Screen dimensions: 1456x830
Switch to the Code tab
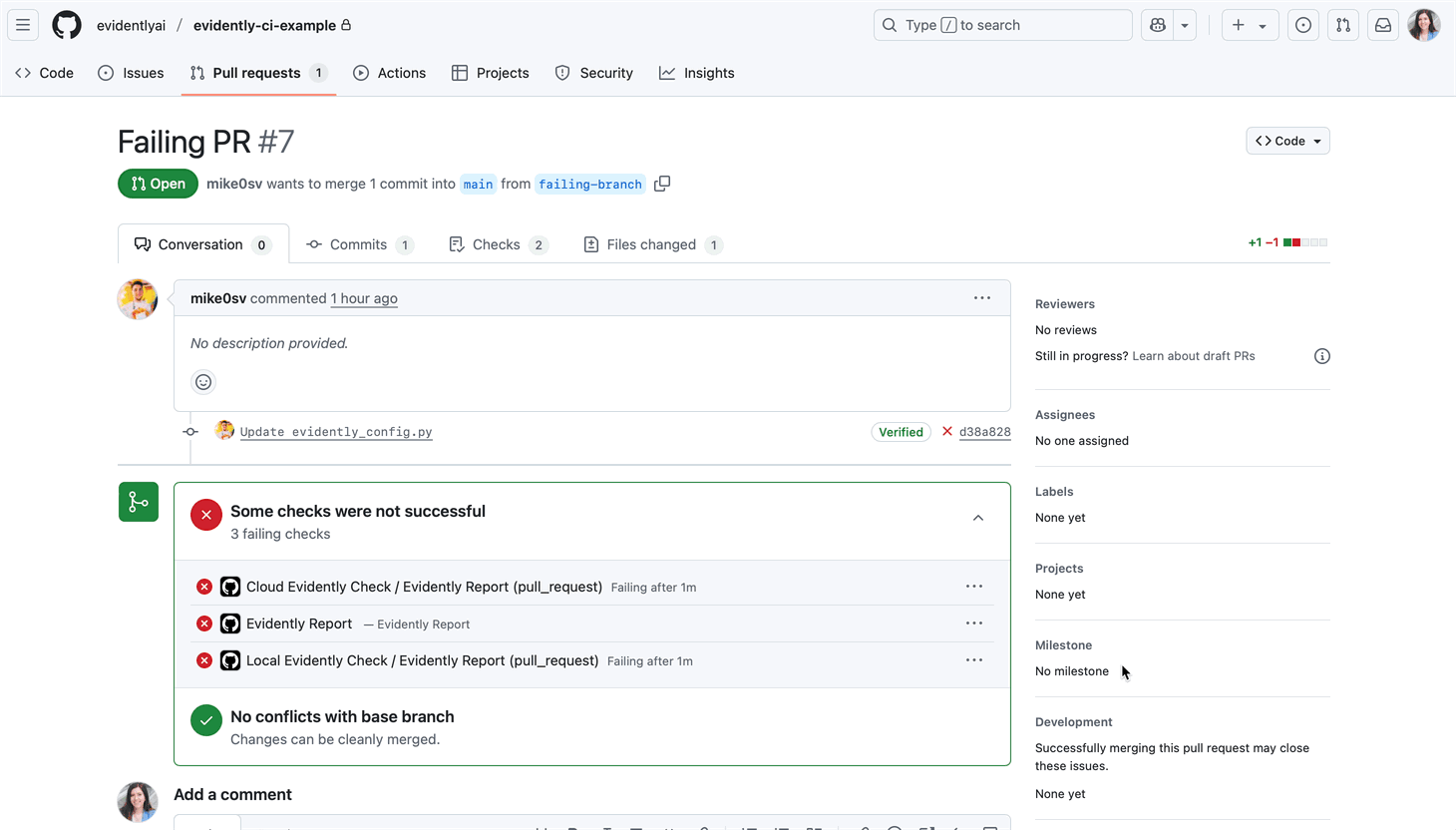pyautogui.click(x=45, y=73)
